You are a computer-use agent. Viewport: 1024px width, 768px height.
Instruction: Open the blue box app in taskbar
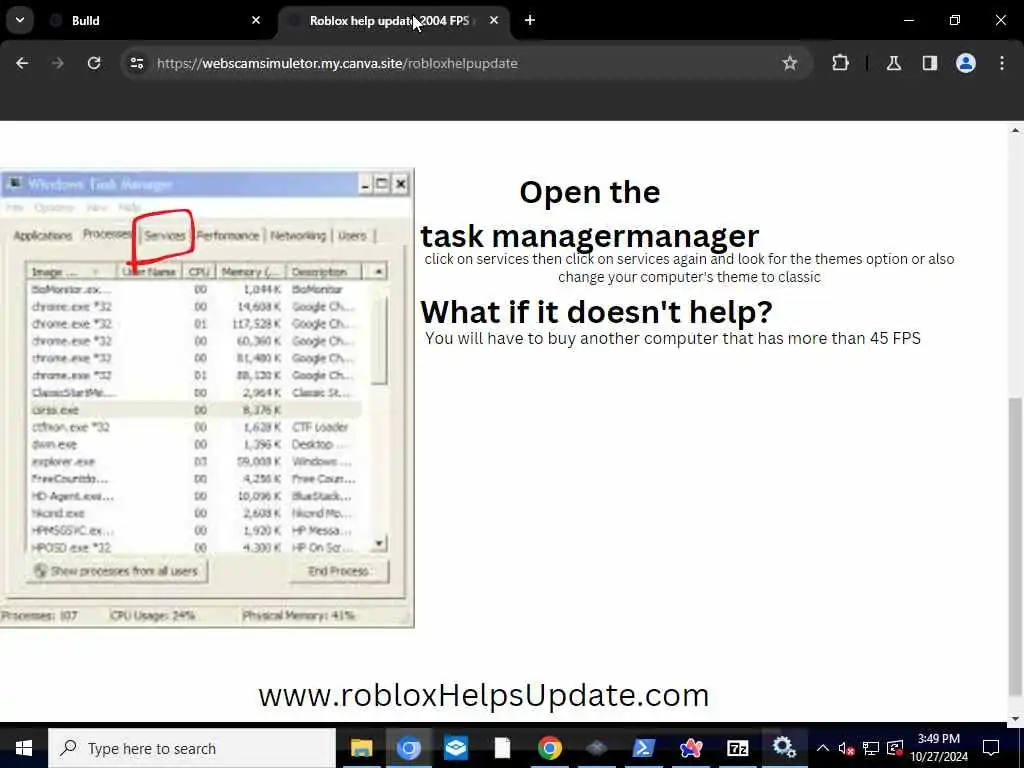pos(456,748)
